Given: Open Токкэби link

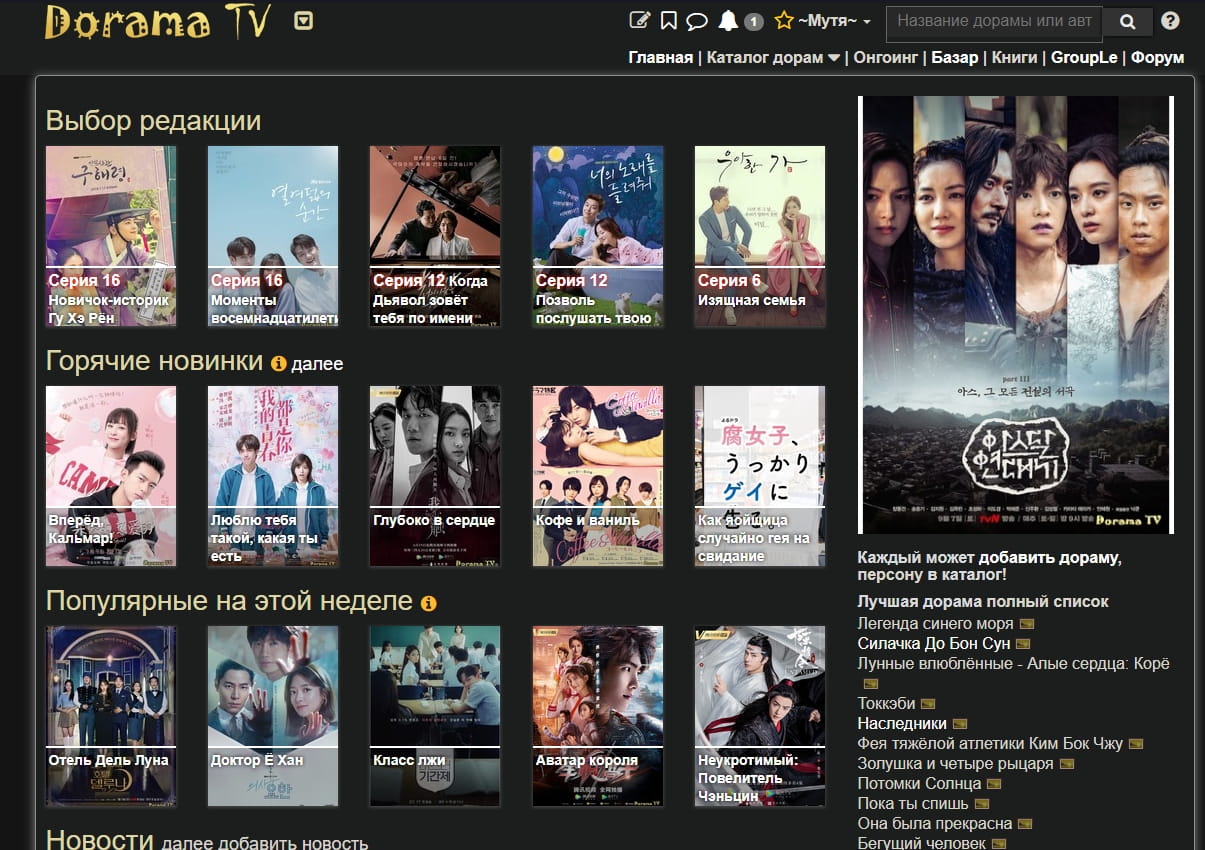Looking at the screenshot, I should click(886, 703).
